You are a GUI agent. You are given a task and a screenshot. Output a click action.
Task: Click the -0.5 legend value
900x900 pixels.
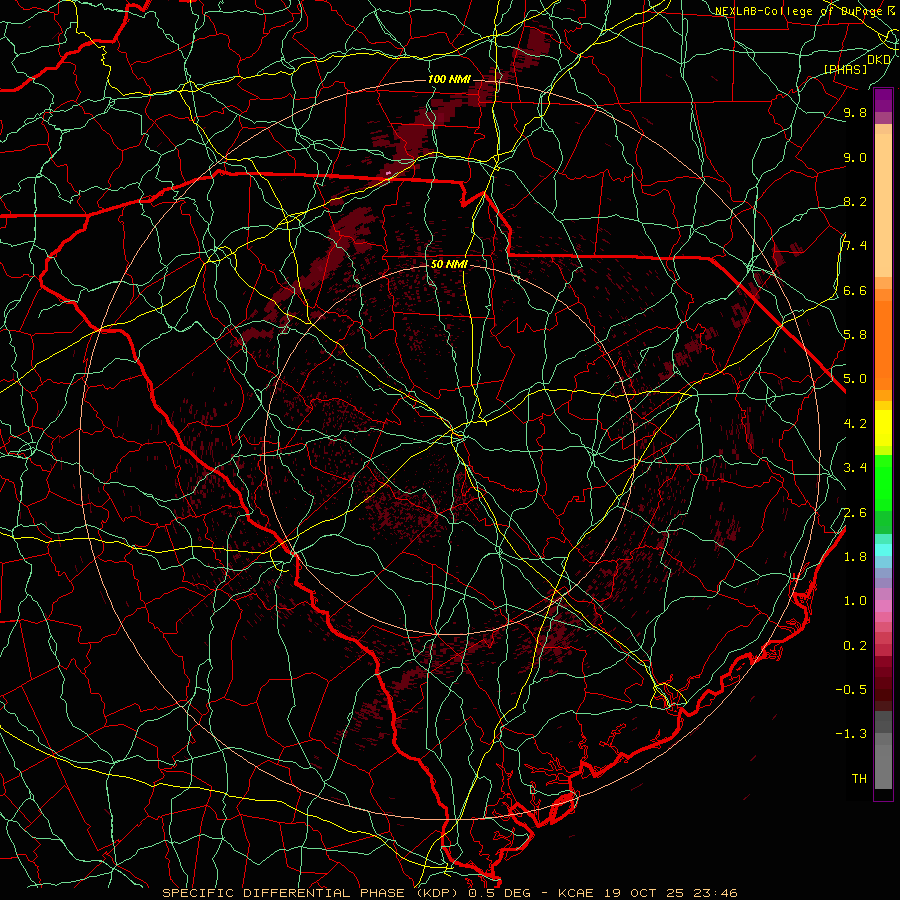[851, 689]
